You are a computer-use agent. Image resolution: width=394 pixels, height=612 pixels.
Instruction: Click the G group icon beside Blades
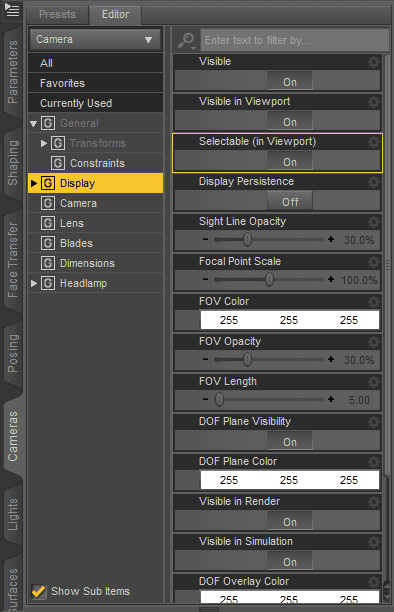coord(48,243)
